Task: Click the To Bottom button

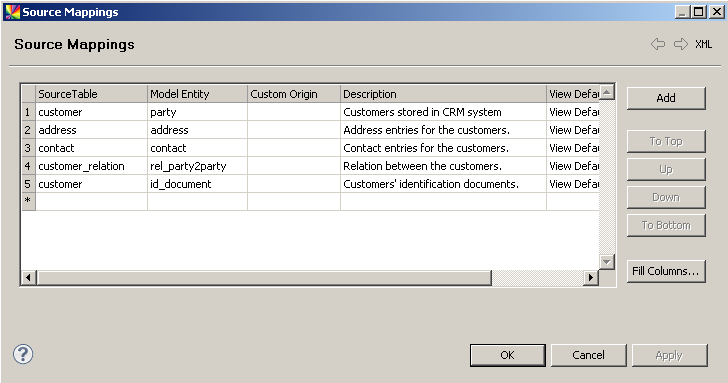Action: click(666, 225)
